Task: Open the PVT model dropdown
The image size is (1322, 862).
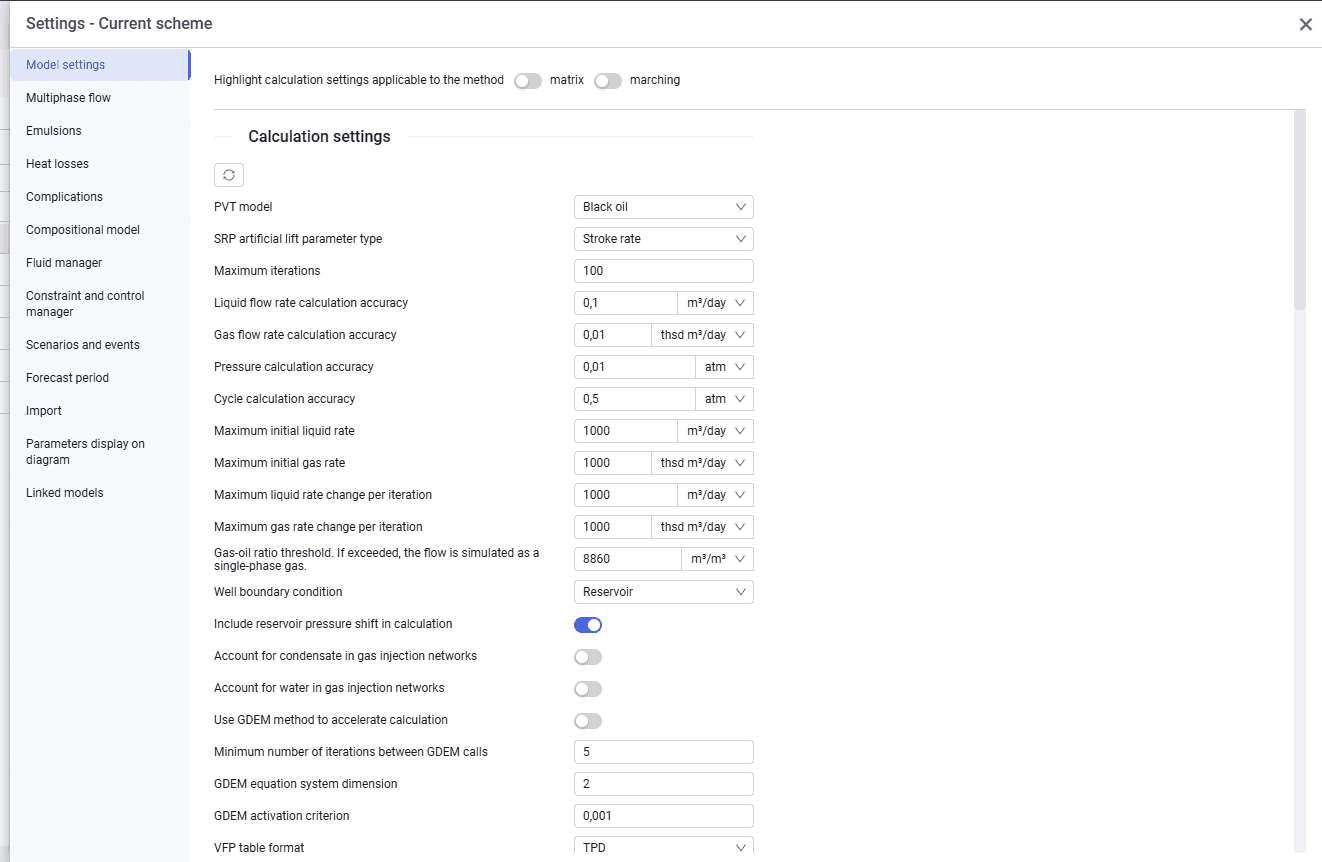Action: click(x=664, y=207)
